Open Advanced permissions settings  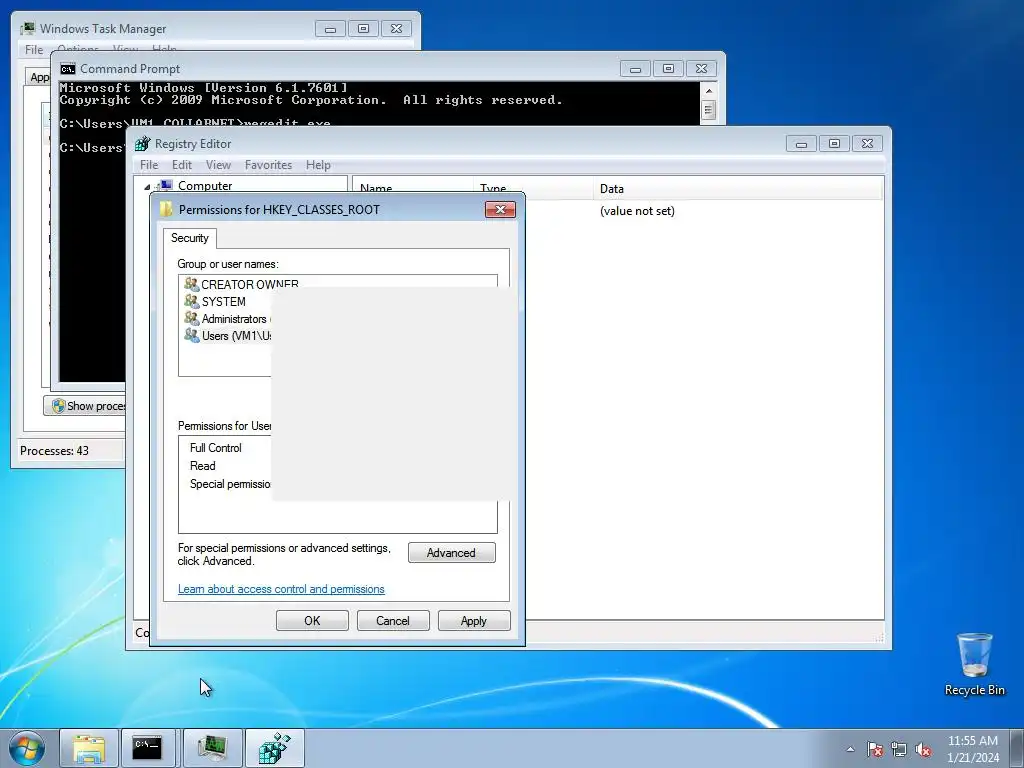click(x=451, y=552)
